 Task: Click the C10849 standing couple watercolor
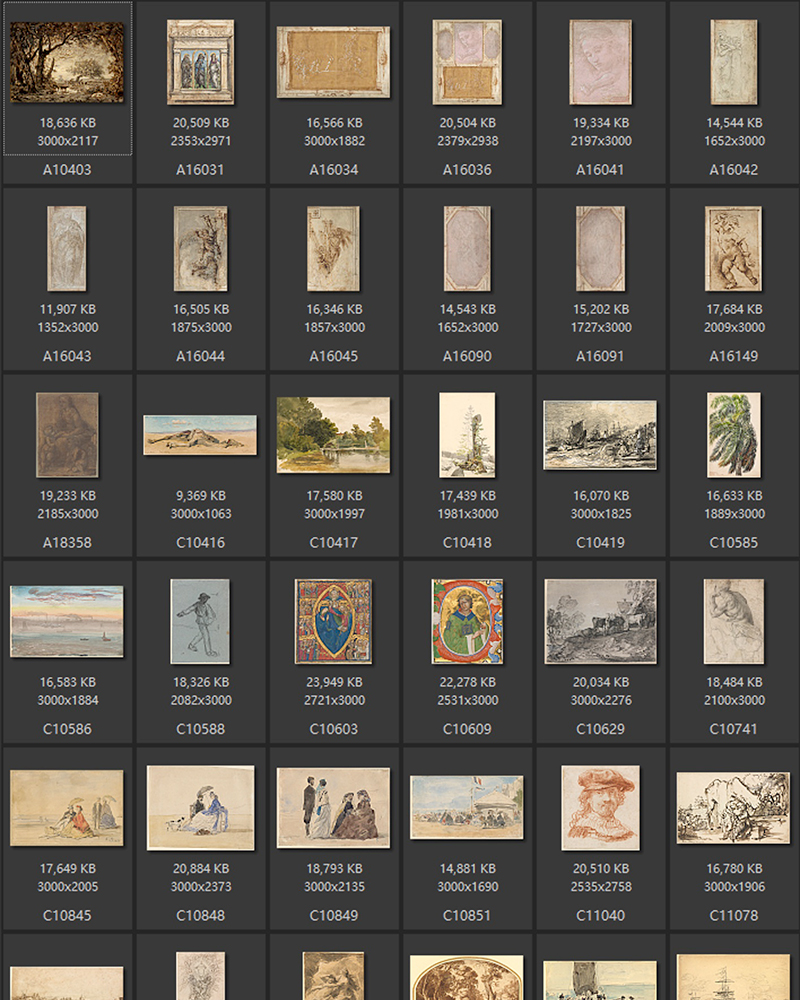(333, 808)
